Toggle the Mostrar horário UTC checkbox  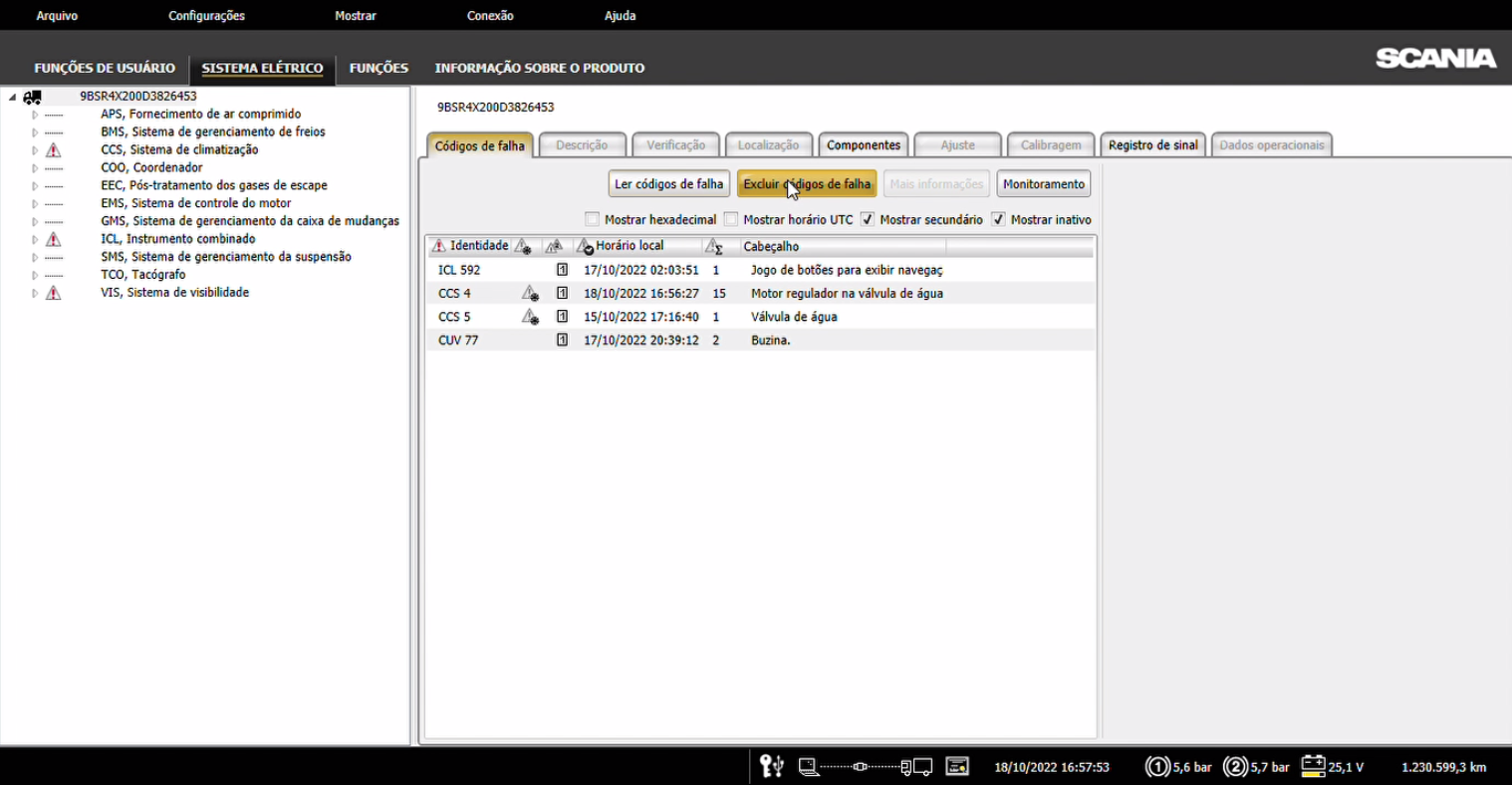[731, 219]
